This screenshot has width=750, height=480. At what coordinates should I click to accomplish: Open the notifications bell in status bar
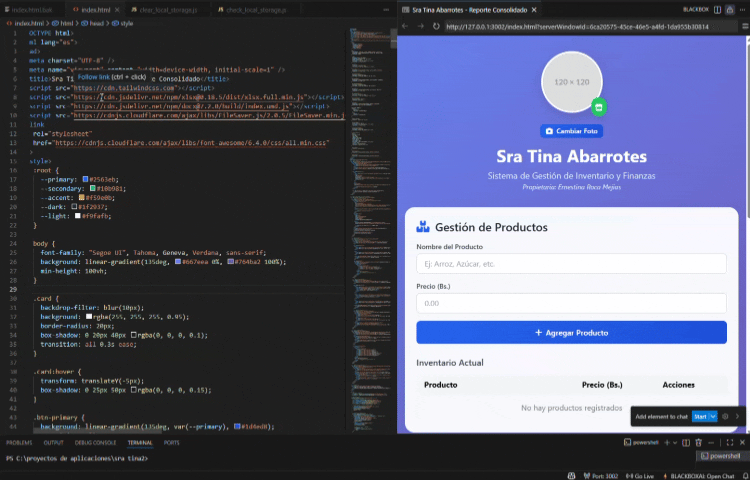pos(746,476)
